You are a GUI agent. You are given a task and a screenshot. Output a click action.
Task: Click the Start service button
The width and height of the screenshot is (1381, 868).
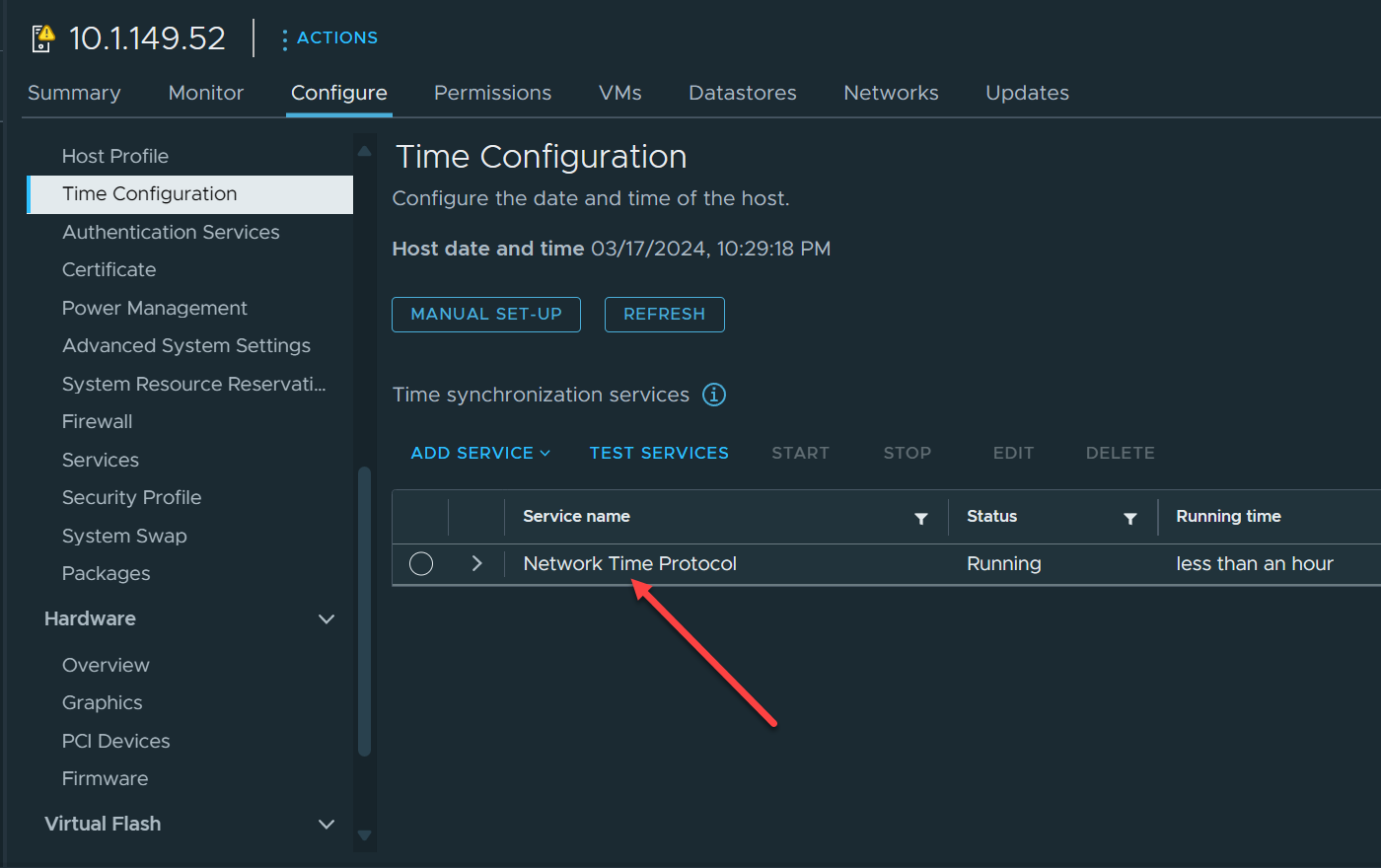point(800,453)
